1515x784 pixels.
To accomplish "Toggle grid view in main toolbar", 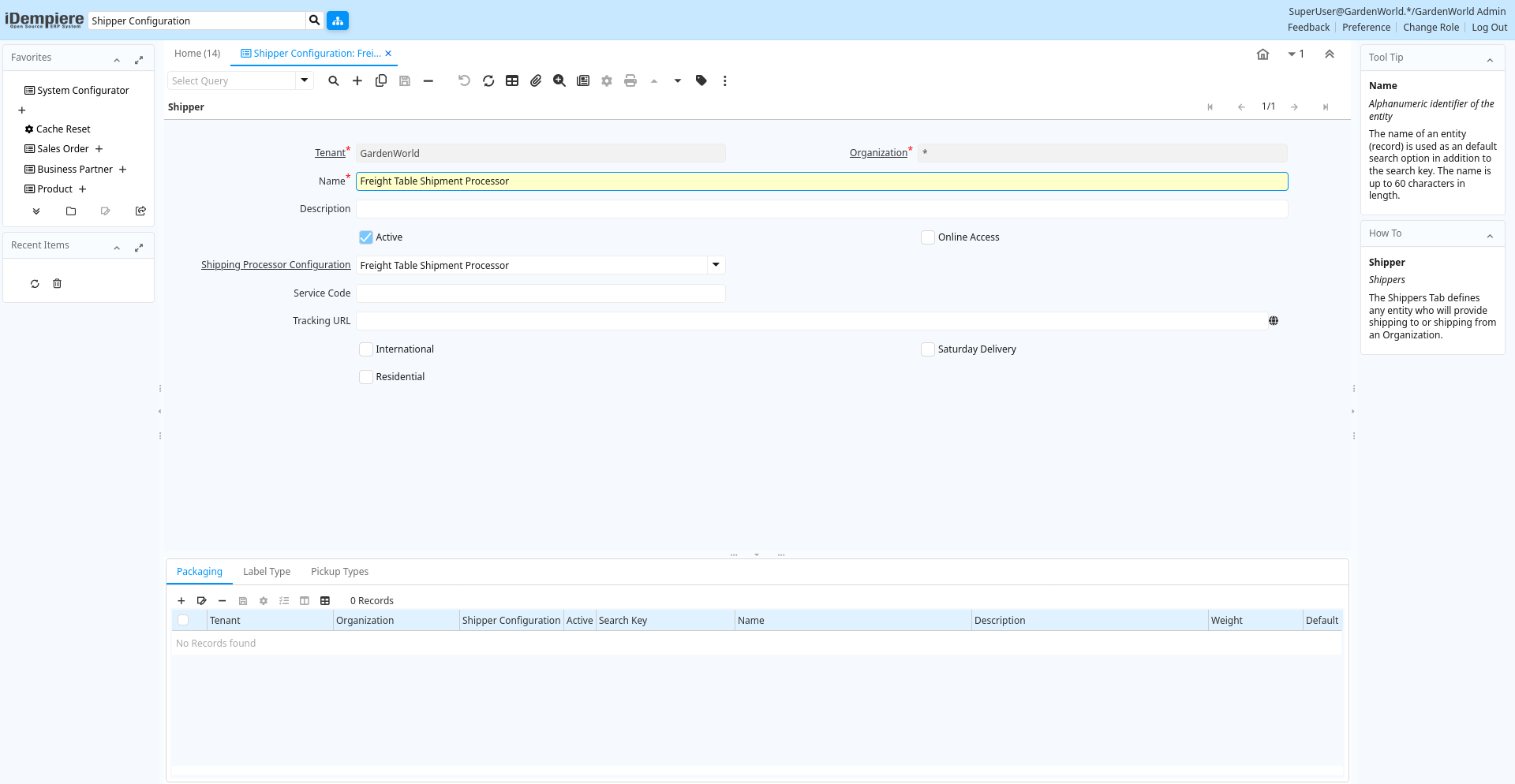I will click(x=512, y=80).
